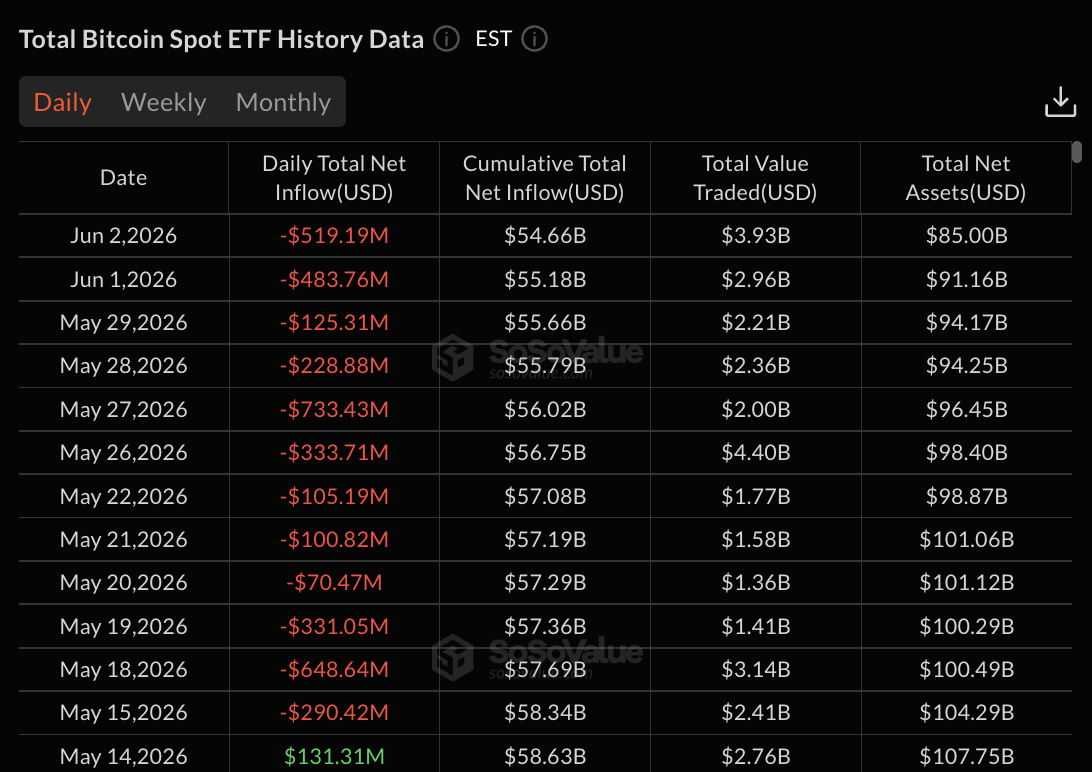The height and width of the screenshot is (772, 1092).
Task: Click the $3.93B value traded cell
Action: coord(756,235)
